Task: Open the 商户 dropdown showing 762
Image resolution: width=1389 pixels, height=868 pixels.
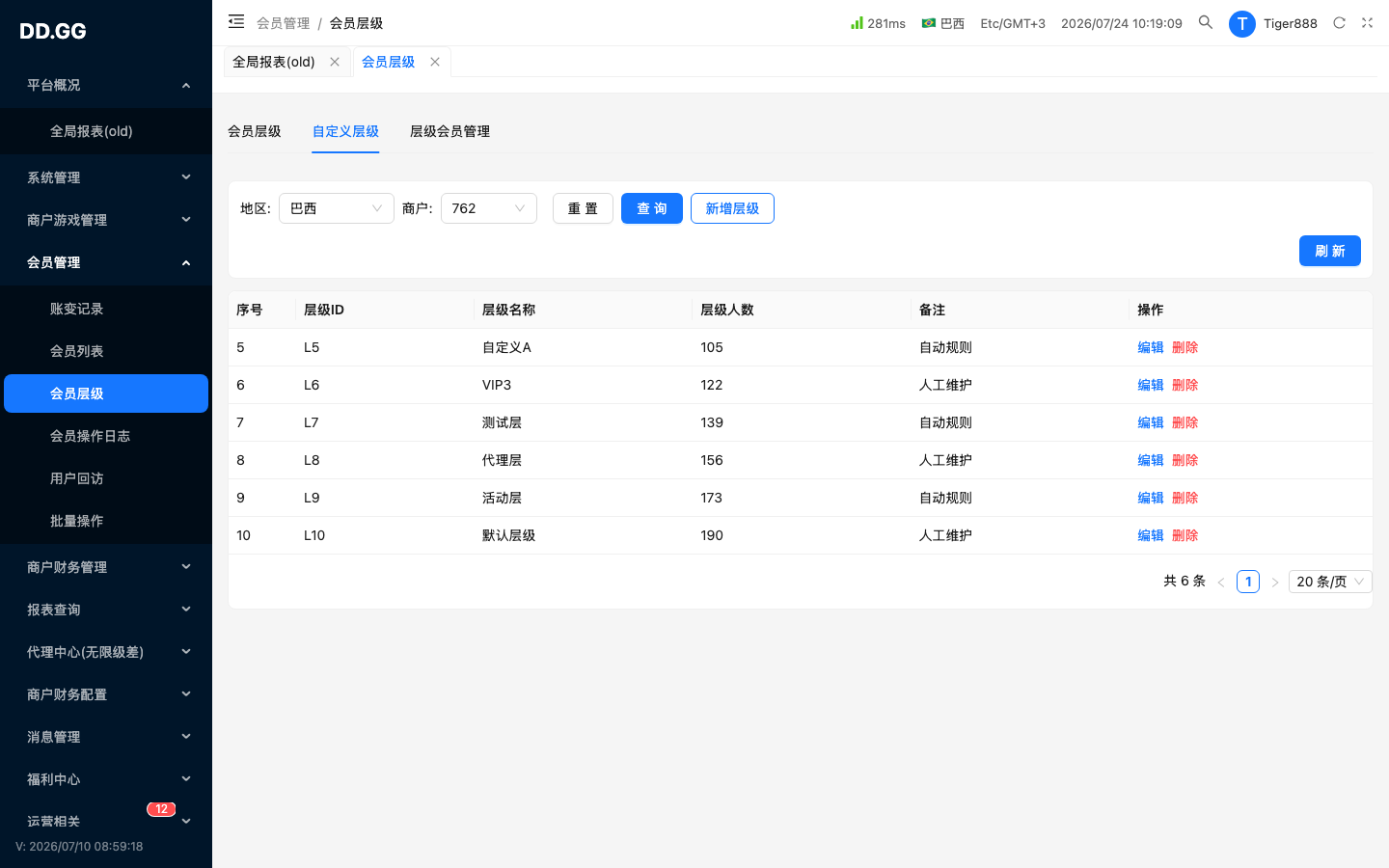Action: pyautogui.click(x=489, y=208)
